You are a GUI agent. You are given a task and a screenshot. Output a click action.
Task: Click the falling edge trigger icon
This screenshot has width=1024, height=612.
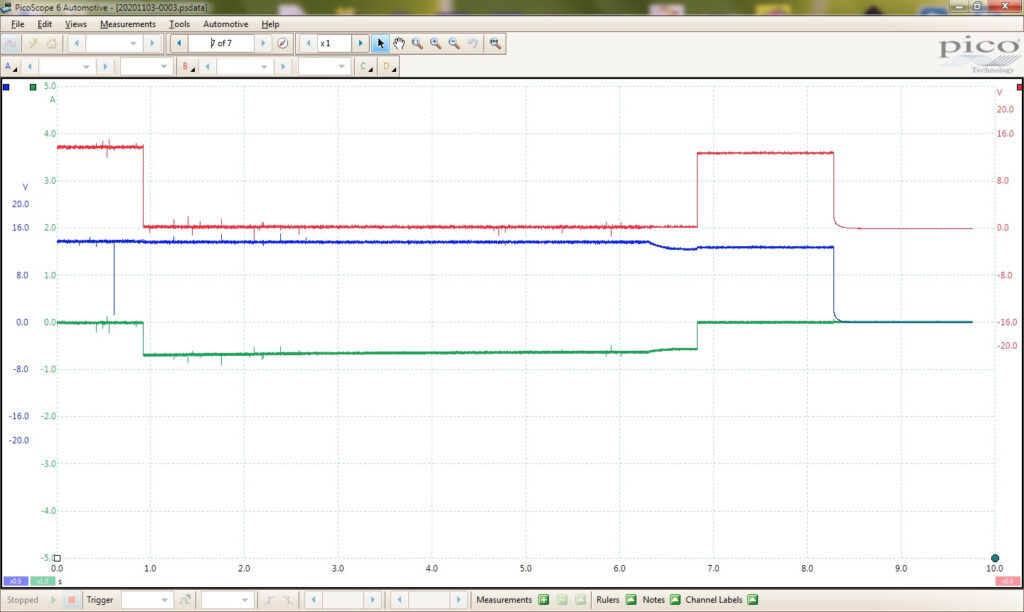[287, 600]
